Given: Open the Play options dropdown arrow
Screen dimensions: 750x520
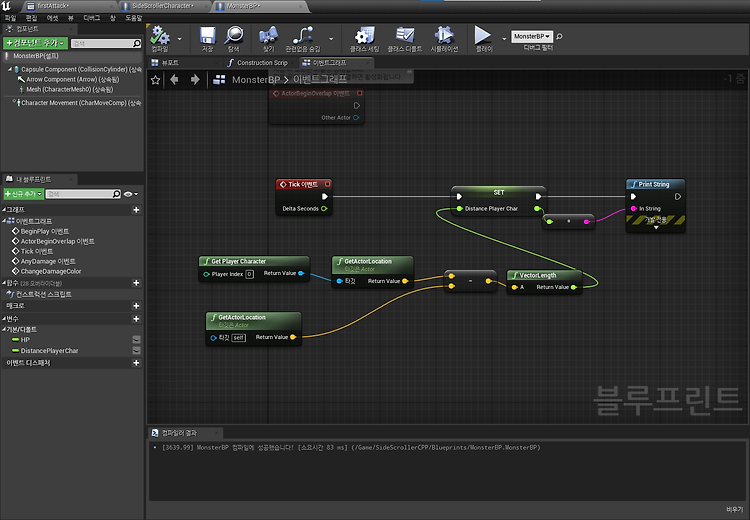Looking at the screenshot, I should coord(504,39).
